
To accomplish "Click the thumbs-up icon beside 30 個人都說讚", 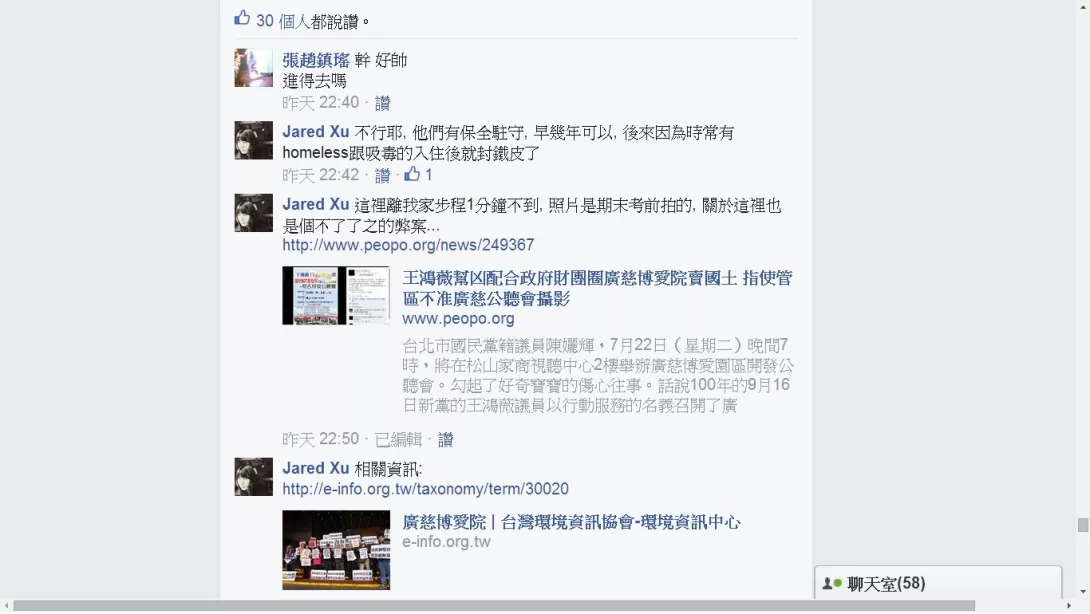I will pyautogui.click(x=242, y=18).
